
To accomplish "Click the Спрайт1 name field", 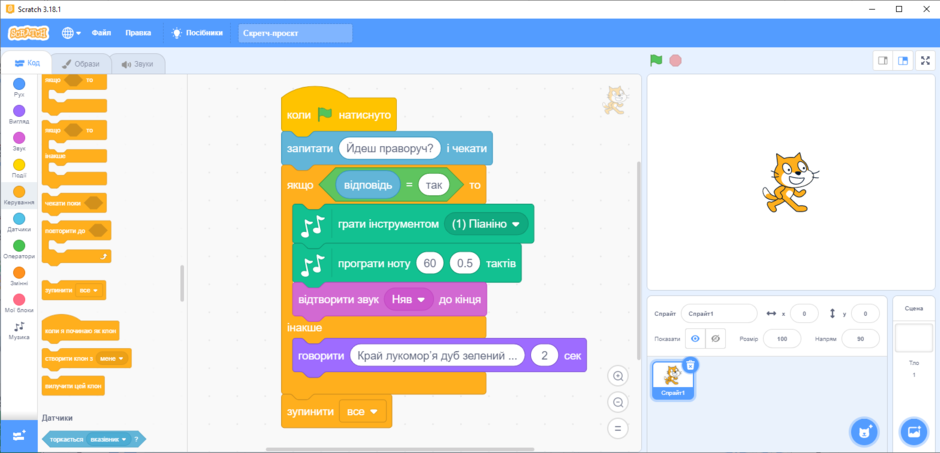I will pos(719,313).
